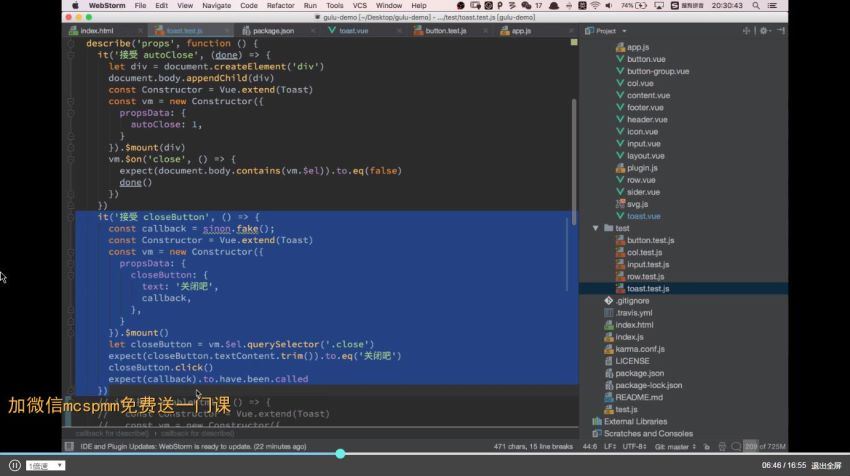The image size is (850, 476).
Task: Click the scroll-from-source locate icon
Action: click(749, 31)
